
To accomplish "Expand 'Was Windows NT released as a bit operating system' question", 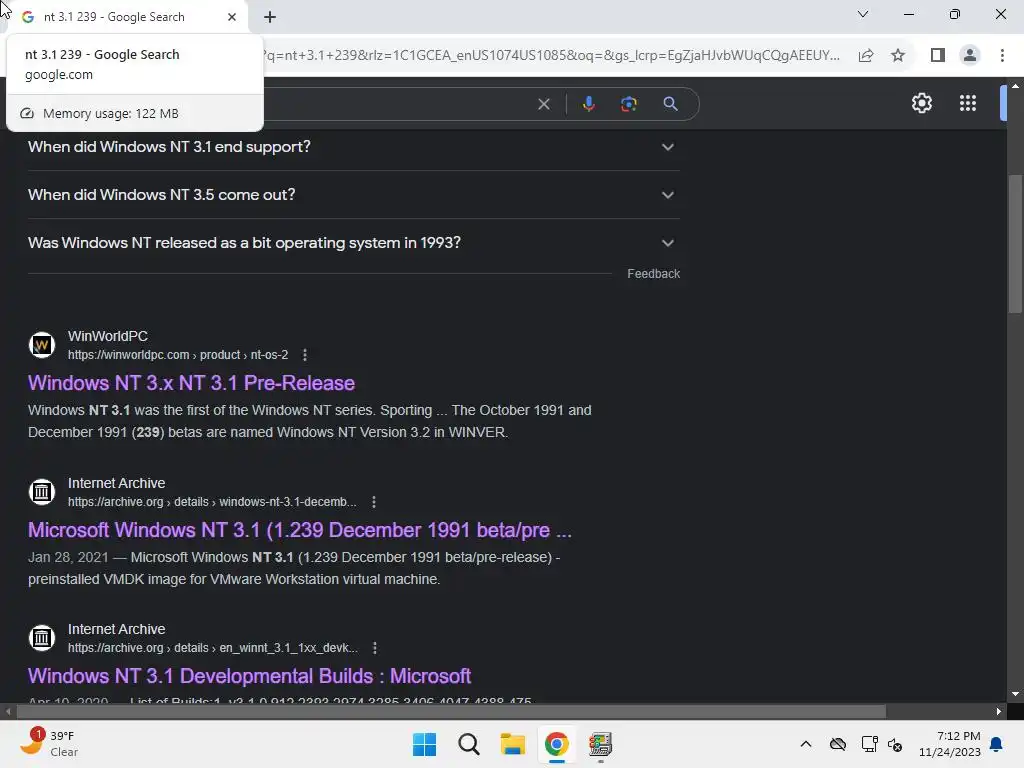I will tap(353, 243).
